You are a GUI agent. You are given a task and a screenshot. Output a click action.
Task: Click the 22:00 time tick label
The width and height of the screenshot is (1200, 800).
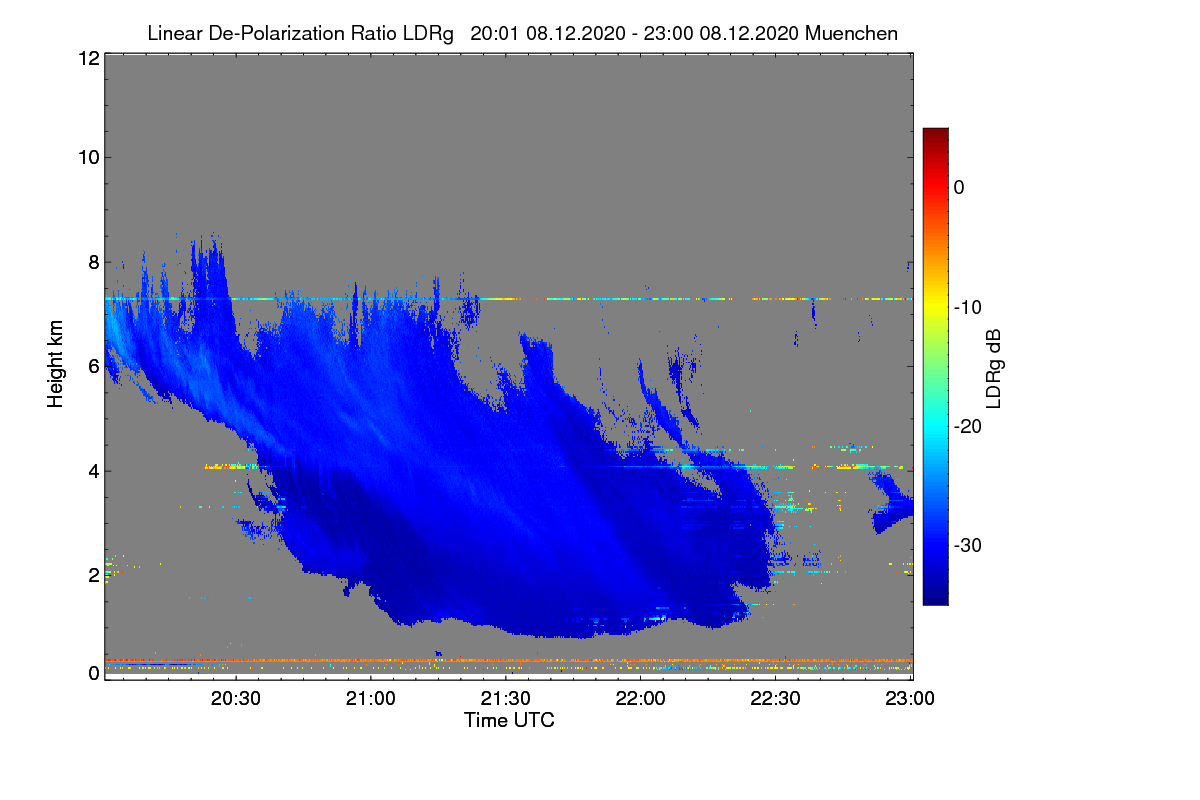640,700
